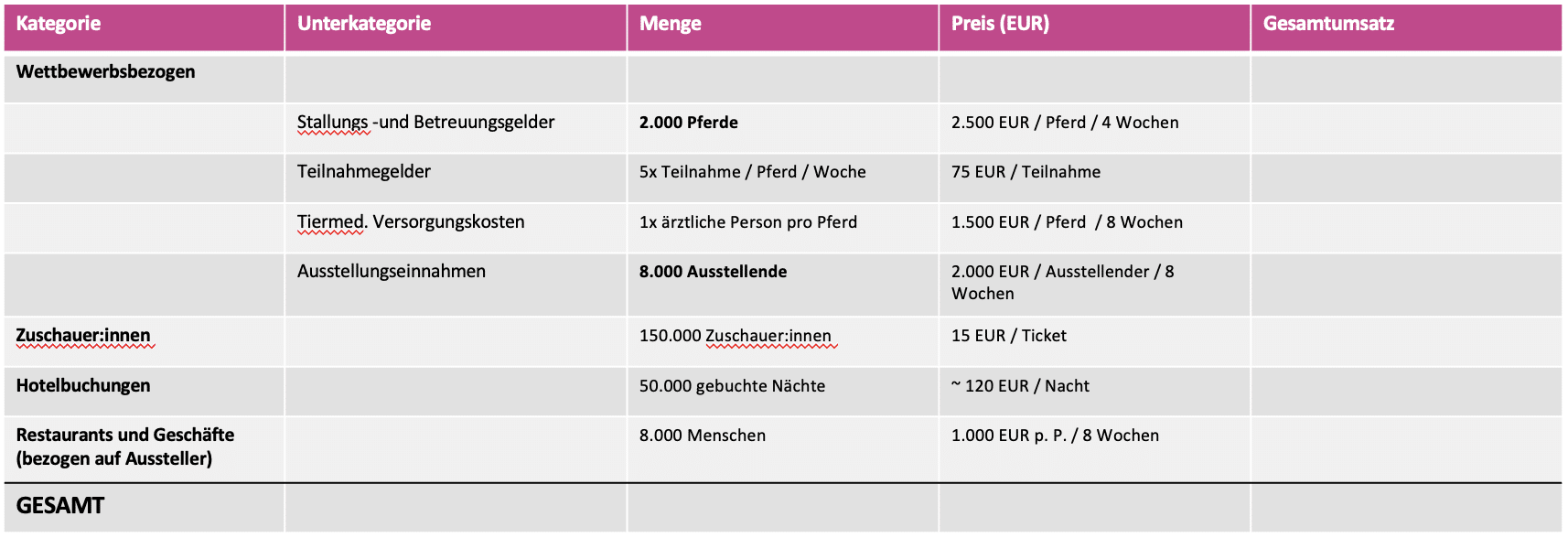This screenshot has height=538, width=1568.
Task: Click the 1x ärztliche Person pro Pferd cell
Action: (x=783, y=228)
